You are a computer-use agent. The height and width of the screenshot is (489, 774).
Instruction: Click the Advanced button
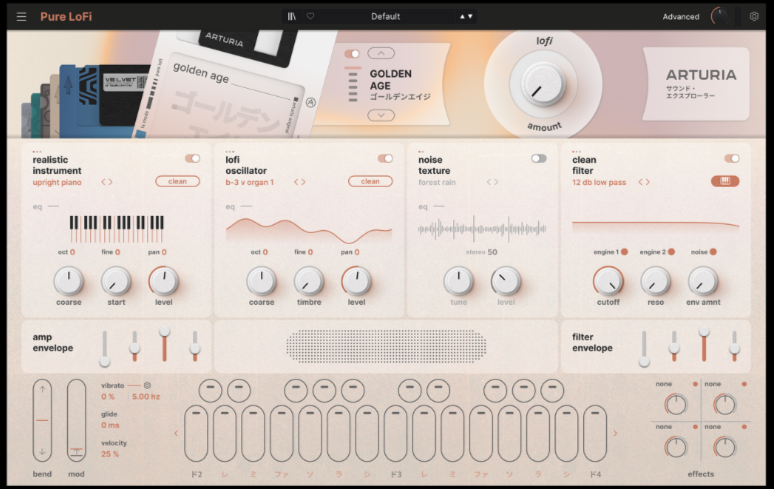pyautogui.click(x=681, y=17)
